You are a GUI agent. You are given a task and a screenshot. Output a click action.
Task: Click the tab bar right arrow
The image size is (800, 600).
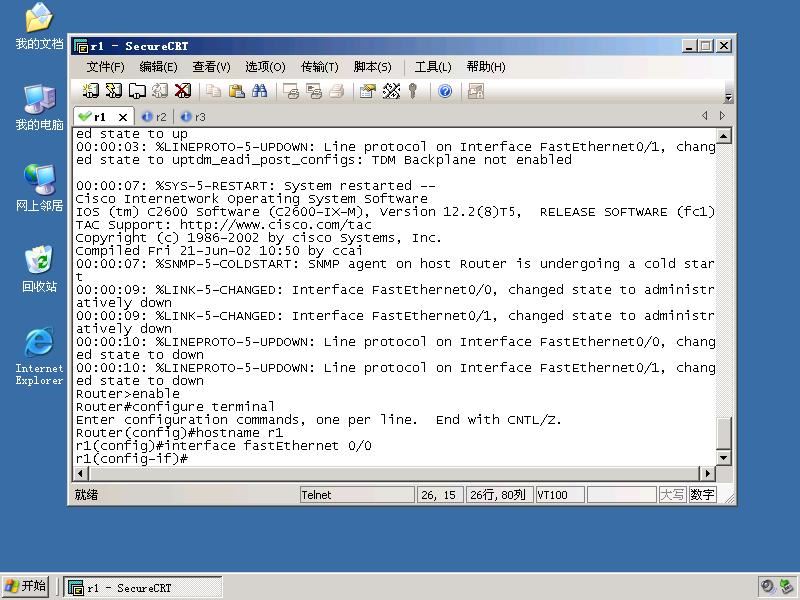pyautogui.click(x=722, y=116)
